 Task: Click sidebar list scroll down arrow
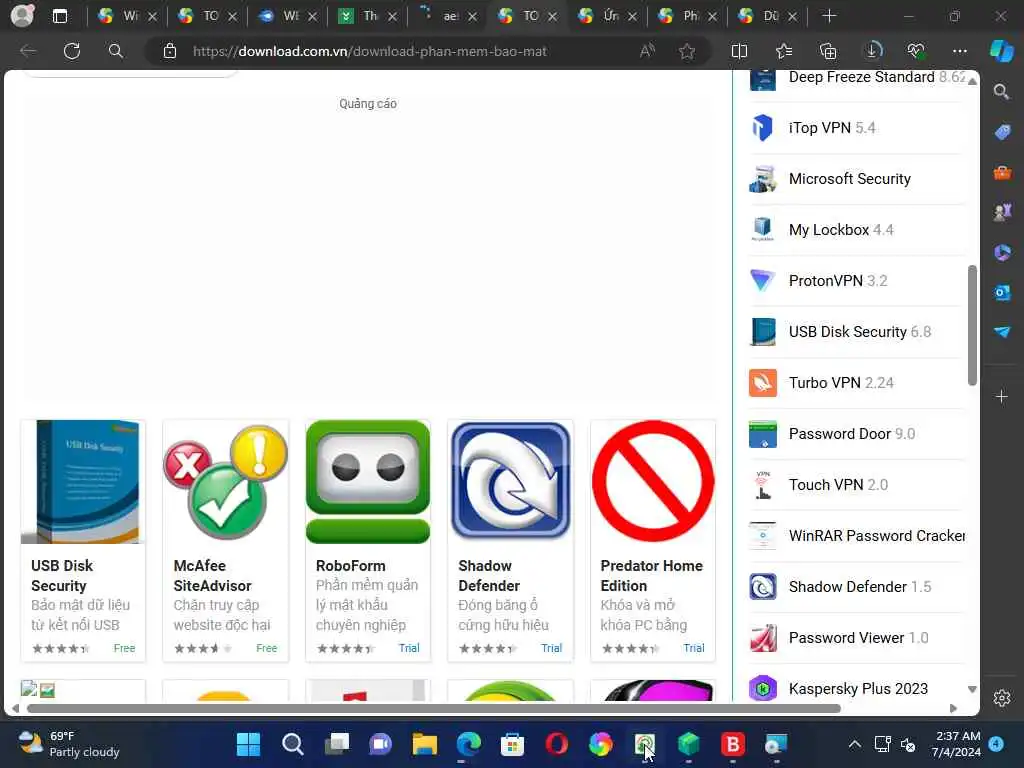coord(972,690)
